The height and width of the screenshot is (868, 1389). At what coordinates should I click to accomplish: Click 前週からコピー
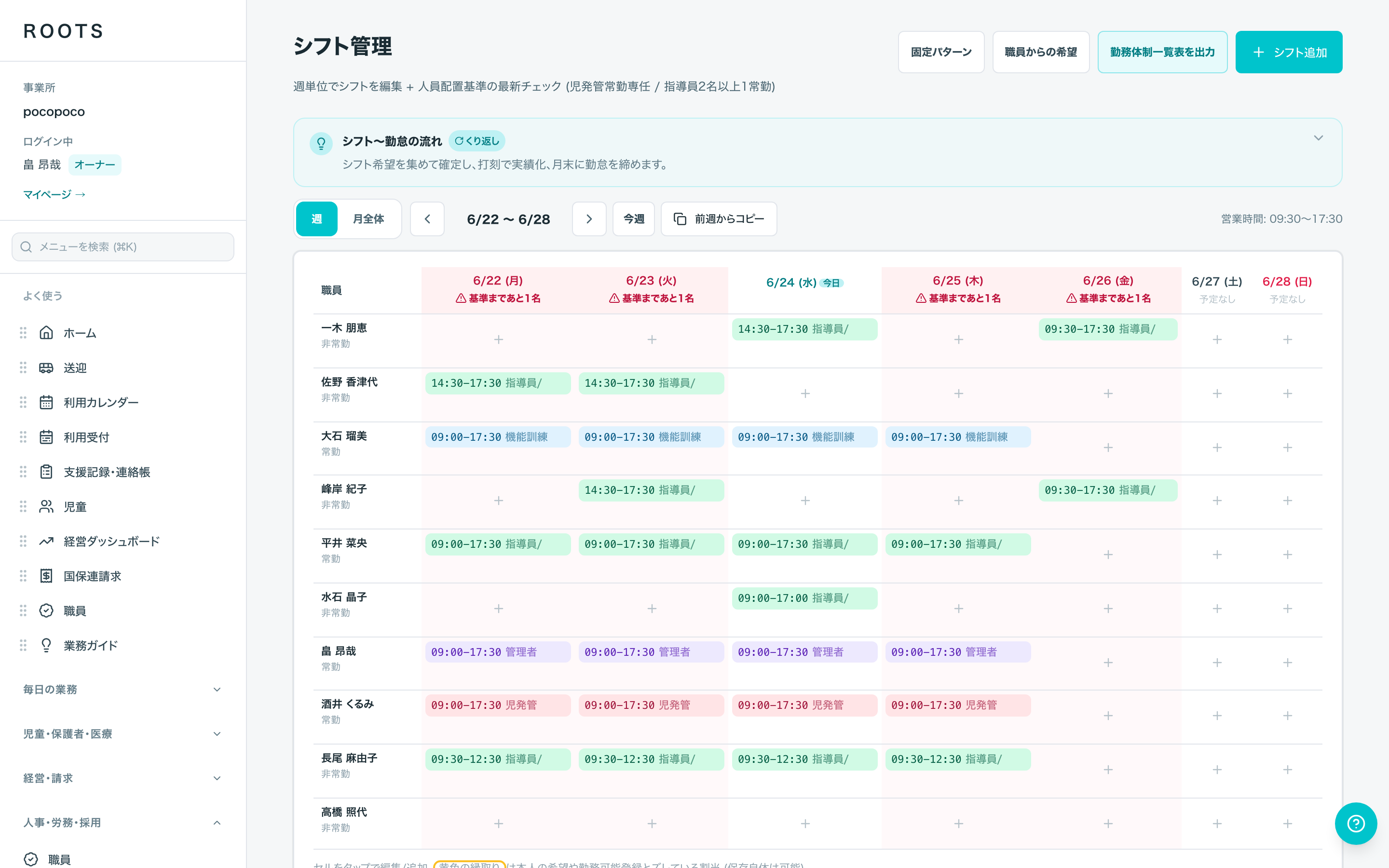click(719, 219)
